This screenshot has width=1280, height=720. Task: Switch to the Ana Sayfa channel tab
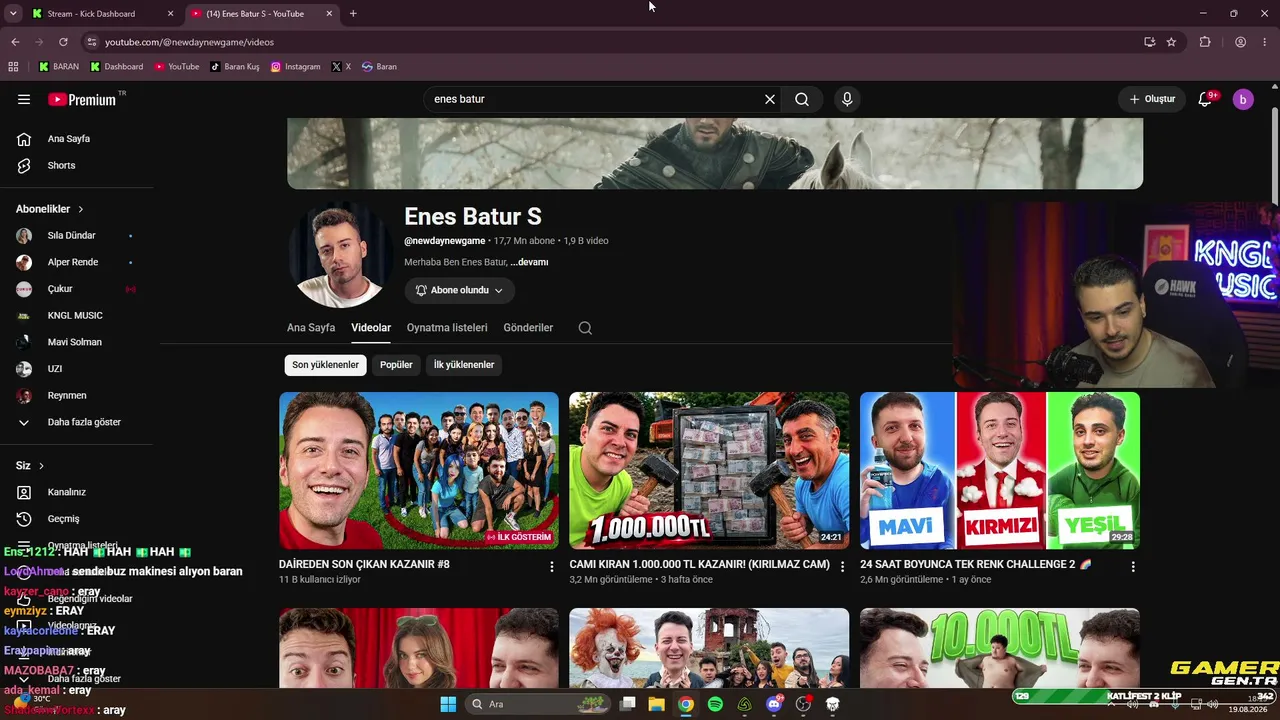tap(311, 328)
